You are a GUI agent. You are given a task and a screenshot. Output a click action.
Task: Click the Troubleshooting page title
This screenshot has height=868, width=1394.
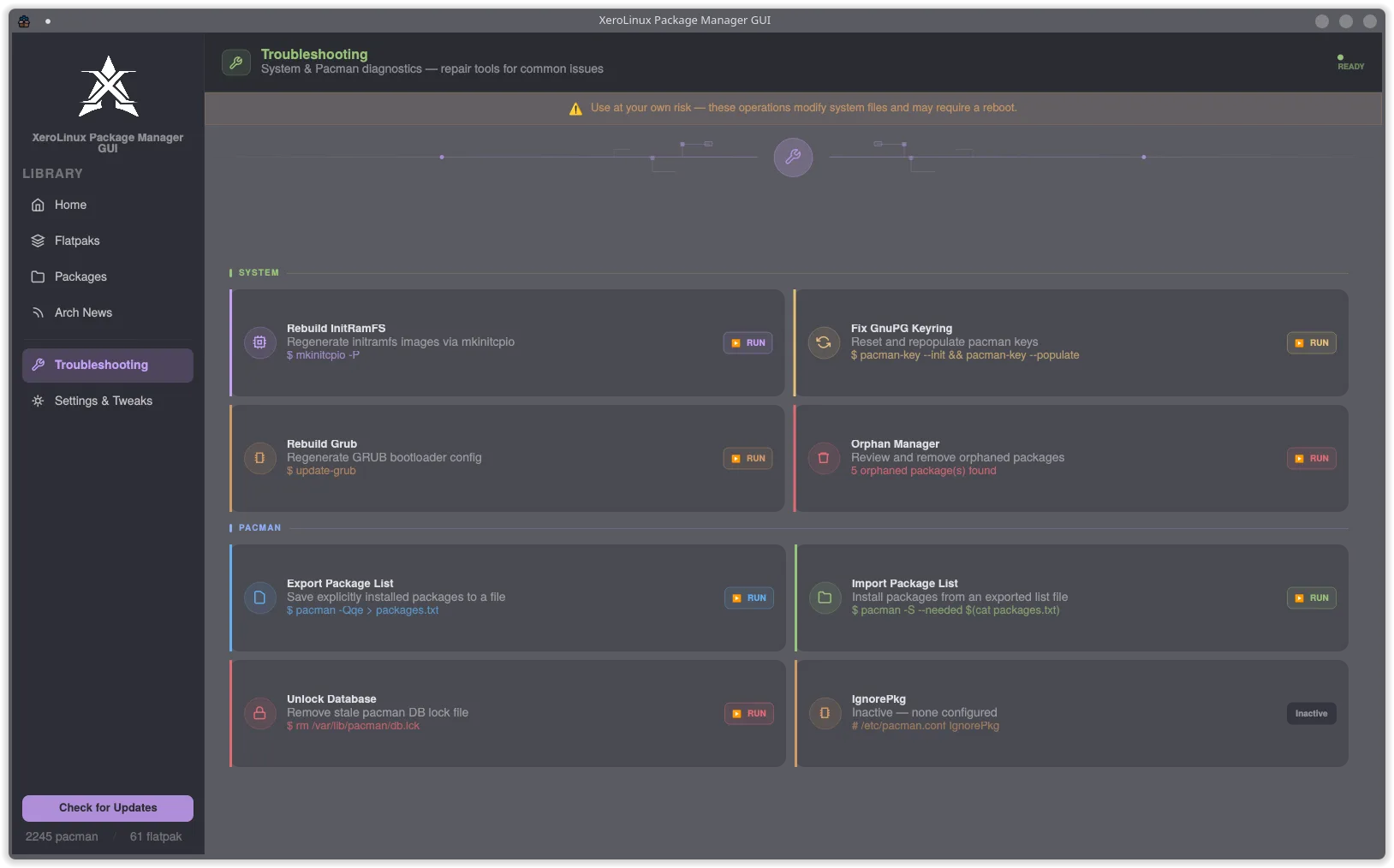click(x=314, y=54)
